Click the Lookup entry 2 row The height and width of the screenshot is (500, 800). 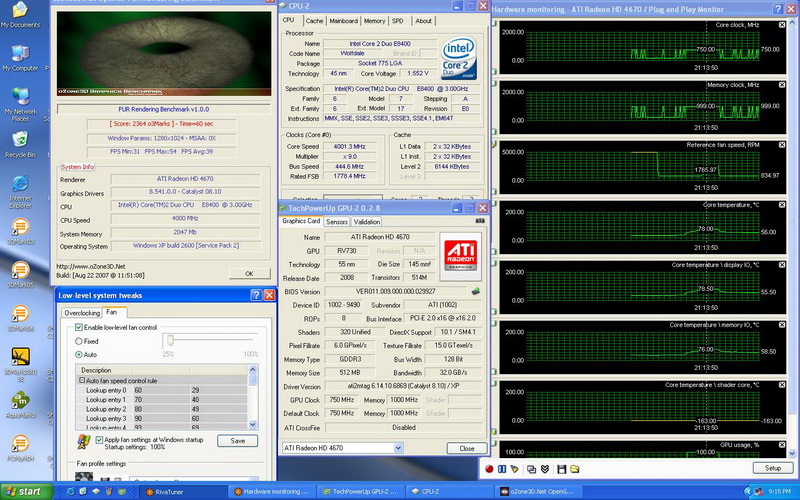pos(162,409)
